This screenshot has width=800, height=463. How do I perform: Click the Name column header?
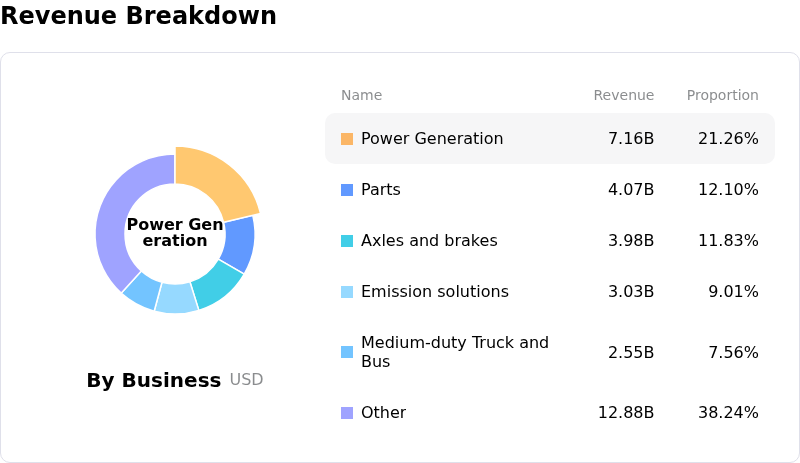click(361, 96)
